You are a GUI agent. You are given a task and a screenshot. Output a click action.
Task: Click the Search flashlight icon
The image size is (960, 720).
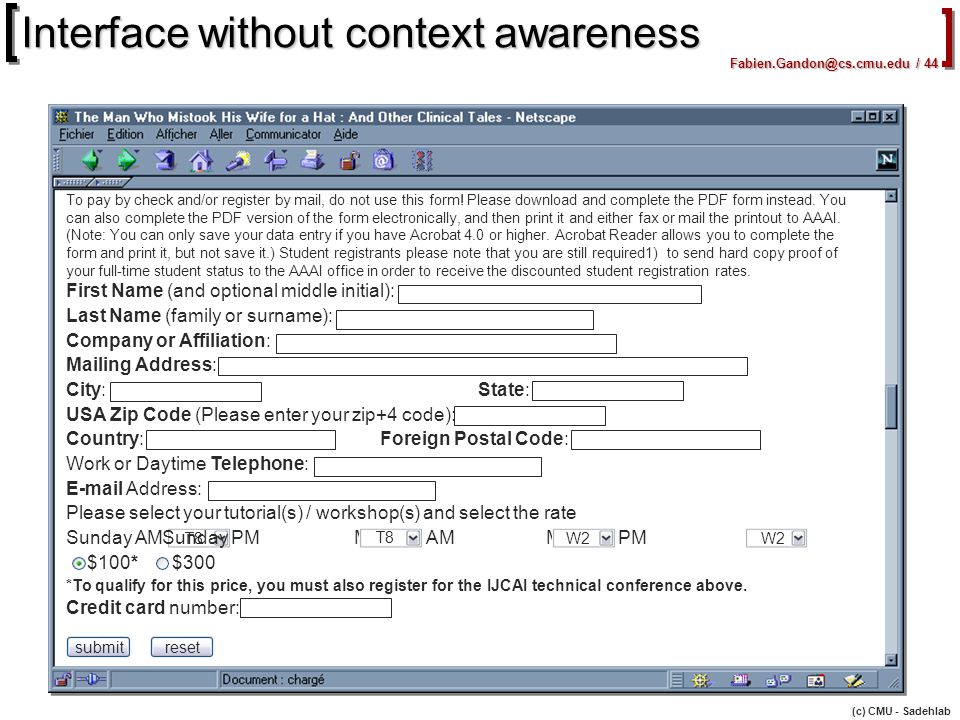tap(238, 161)
